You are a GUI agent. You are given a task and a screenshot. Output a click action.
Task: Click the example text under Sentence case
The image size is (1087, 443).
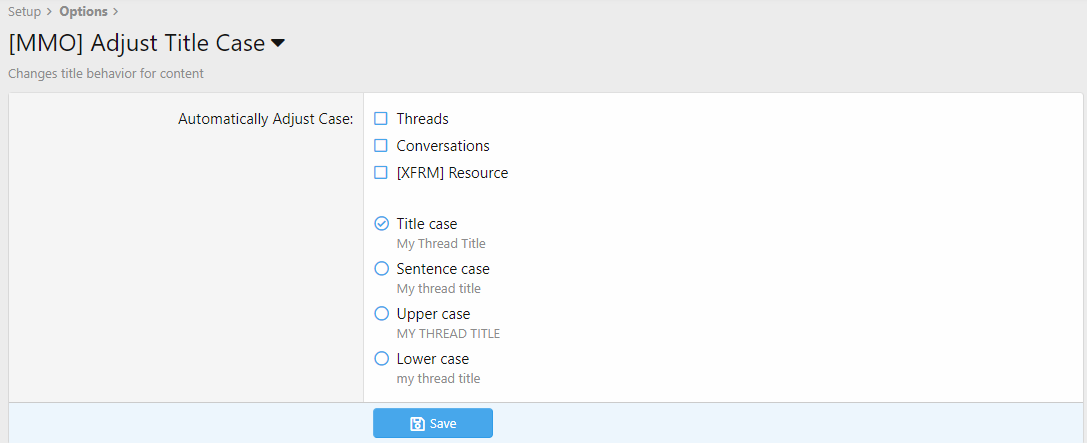coord(438,288)
